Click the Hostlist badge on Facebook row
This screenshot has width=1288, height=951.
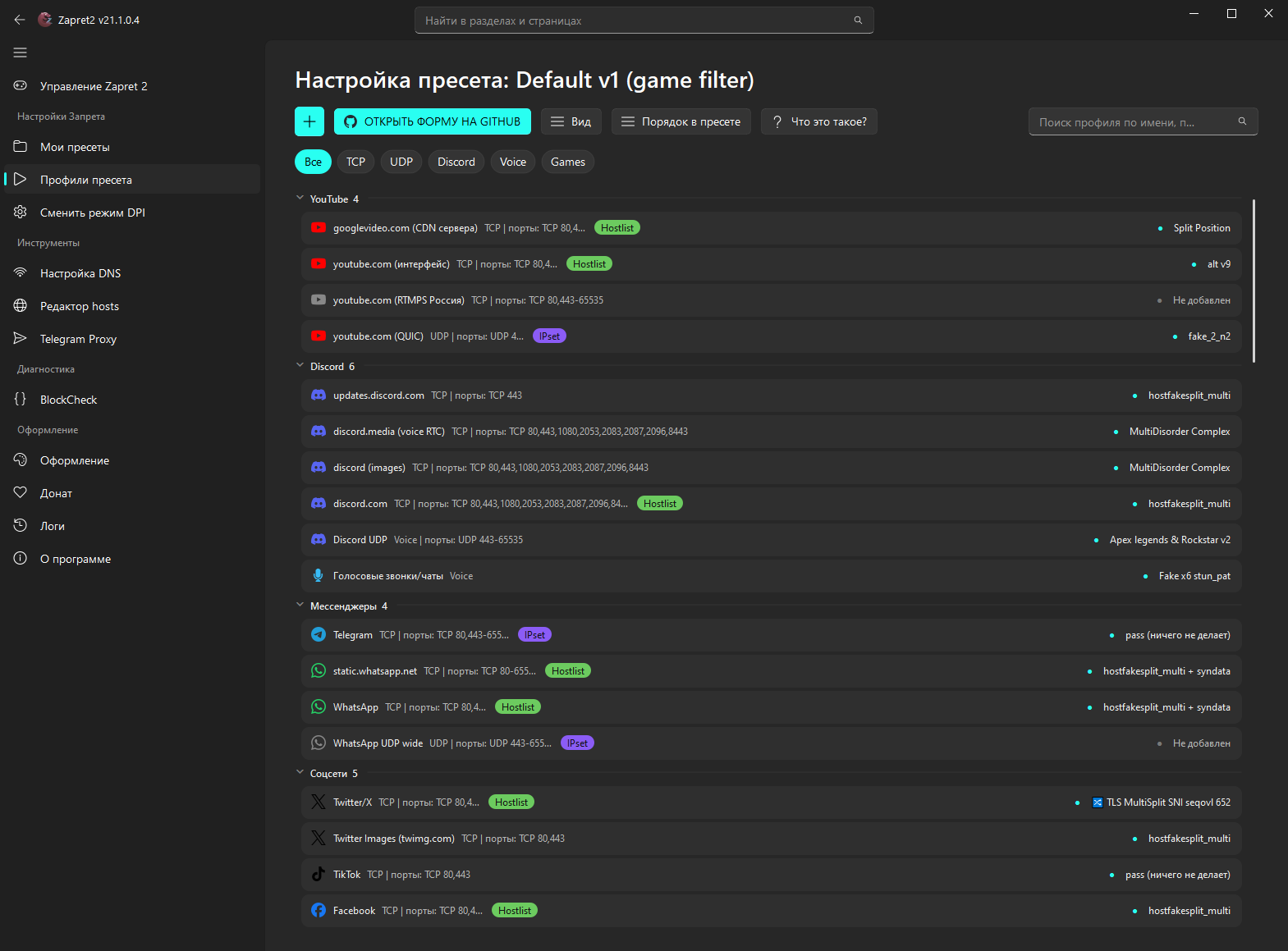tap(515, 911)
